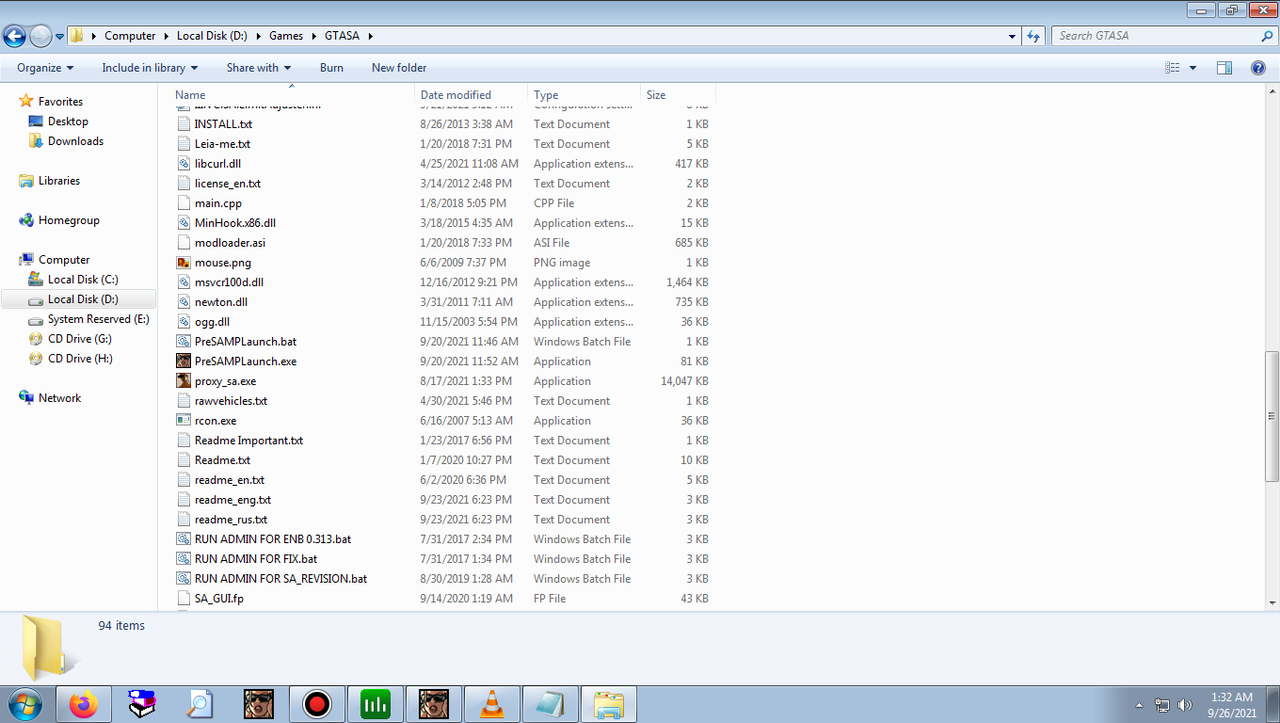Expand the arrow after Computer in the breadcrumb

[x=167, y=36]
